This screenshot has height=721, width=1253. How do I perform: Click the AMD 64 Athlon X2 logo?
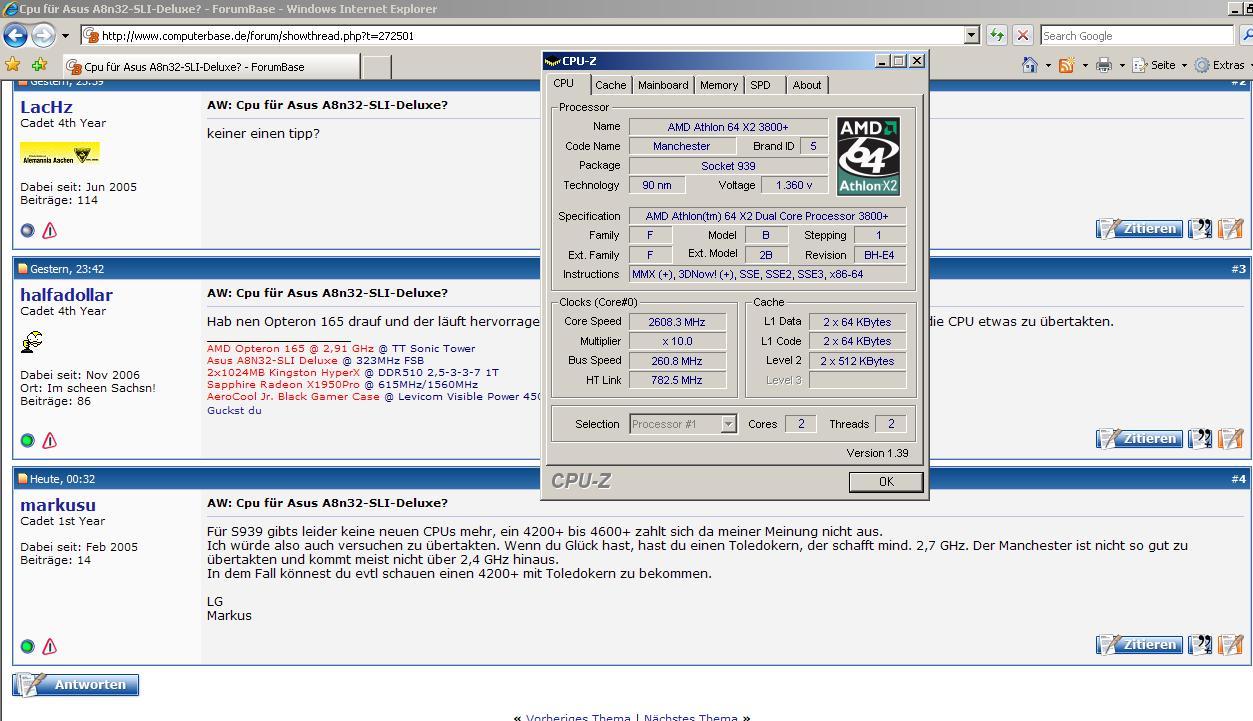pos(868,156)
